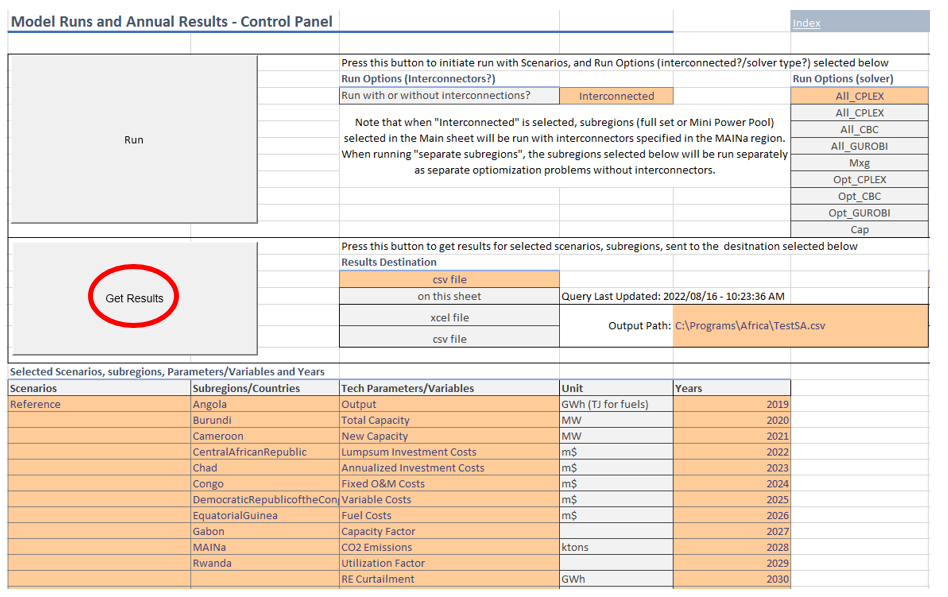This screenshot has width=948, height=597.
Task: Select year 2024 cell
Action: (732, 483)
